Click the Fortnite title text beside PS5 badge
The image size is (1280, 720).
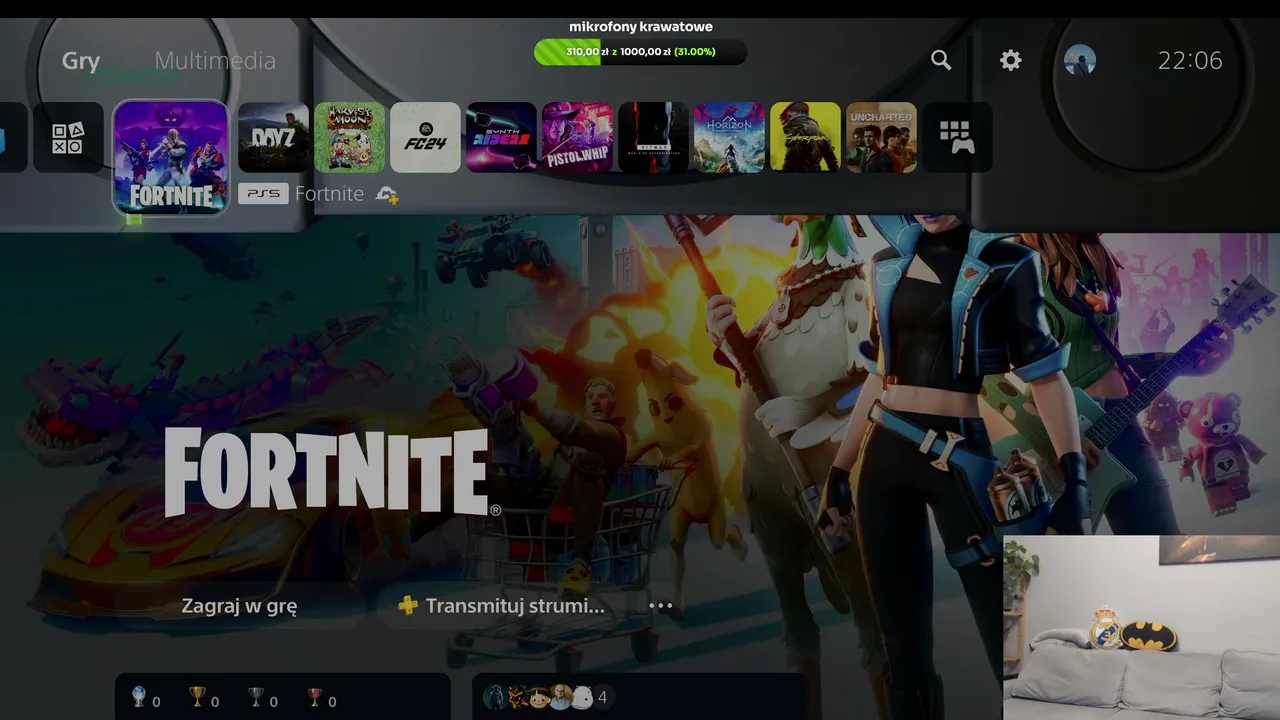(330, 194)
